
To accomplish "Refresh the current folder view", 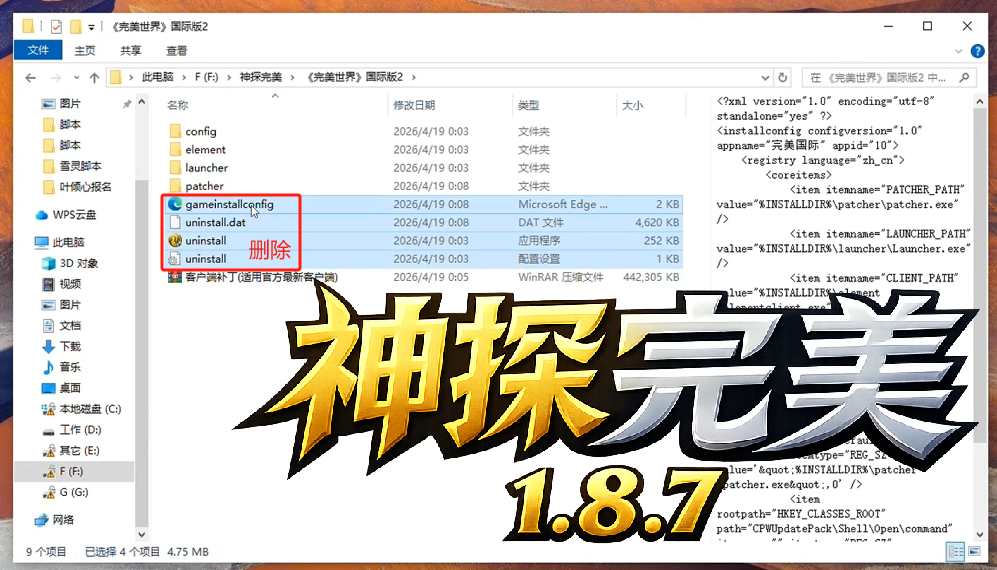I will 785,77.
